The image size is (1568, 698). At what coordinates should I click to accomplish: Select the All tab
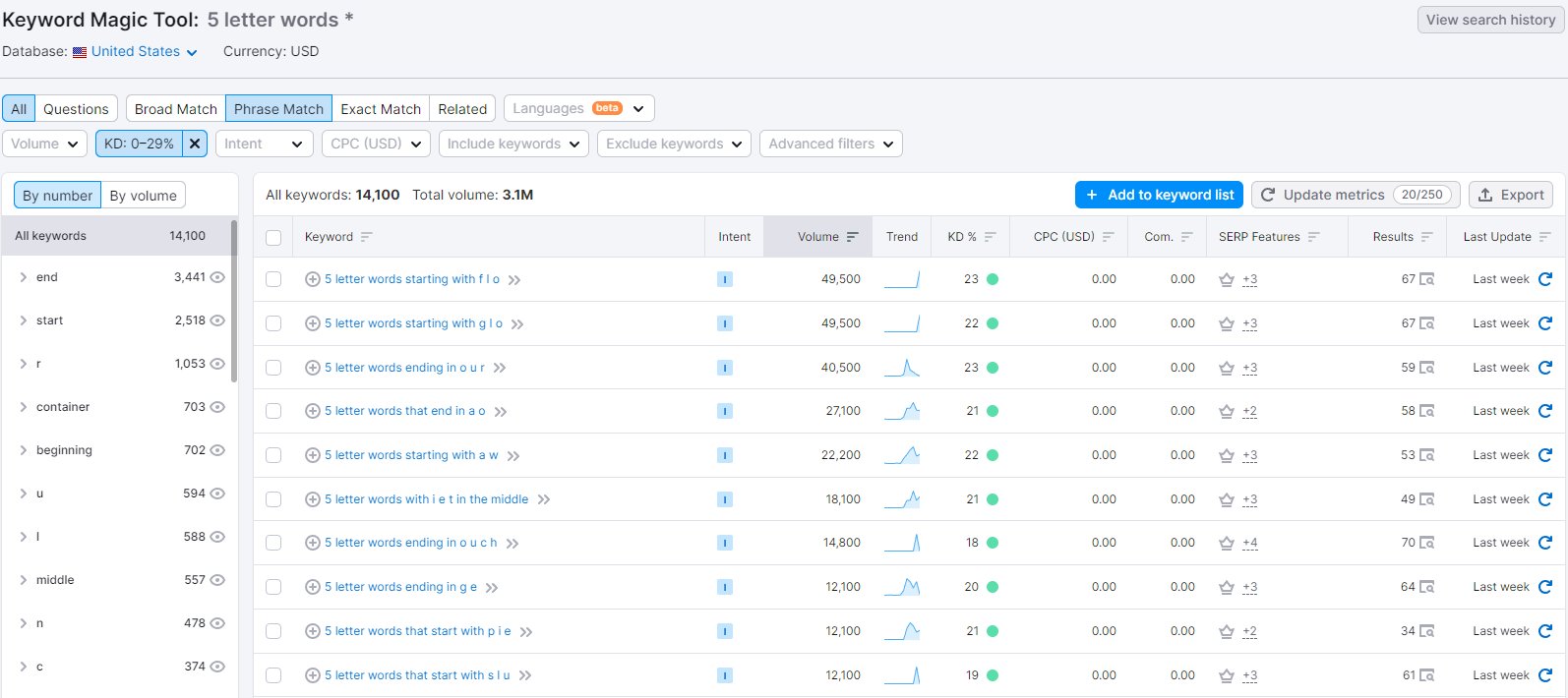(19, 109)
